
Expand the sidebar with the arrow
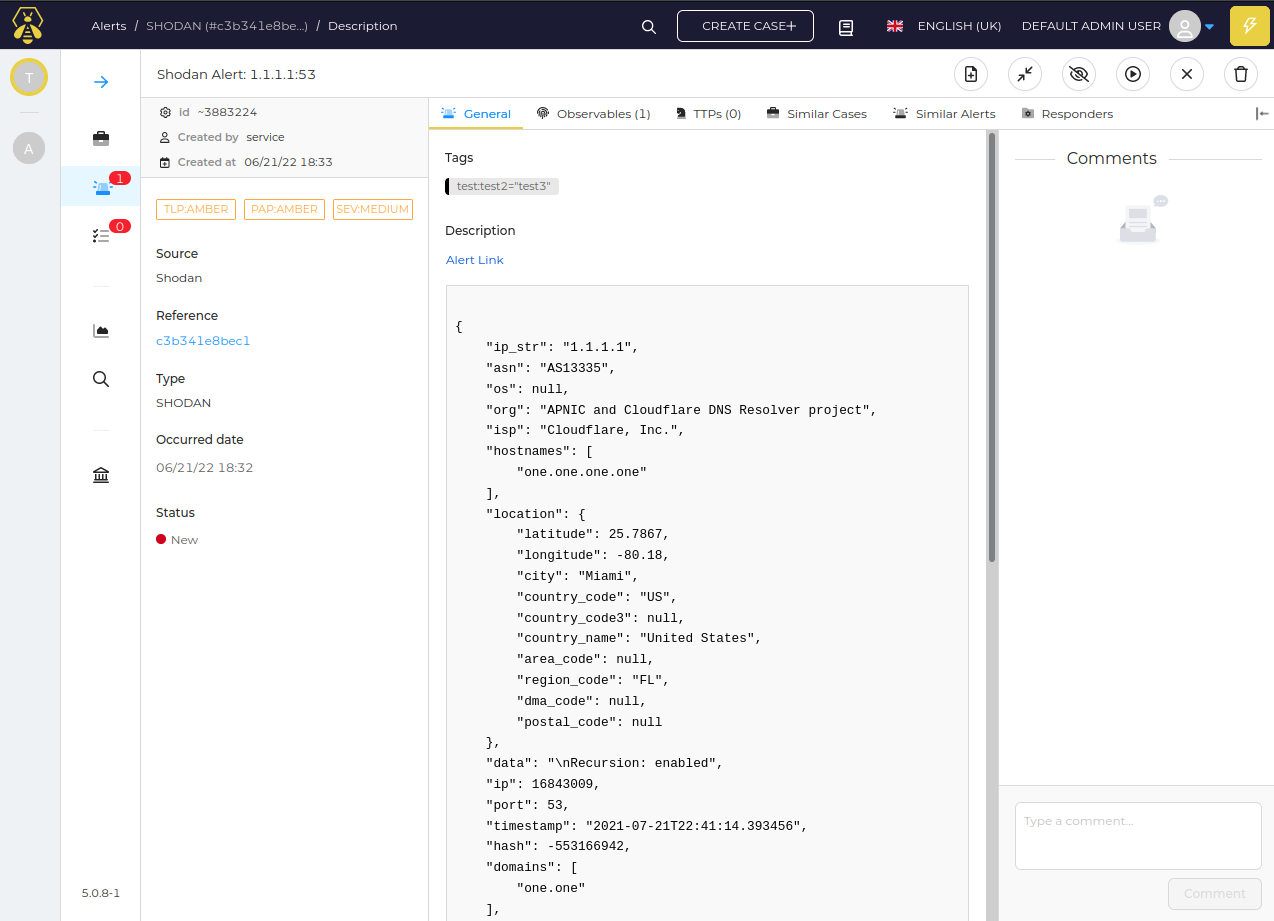point(101,82)
